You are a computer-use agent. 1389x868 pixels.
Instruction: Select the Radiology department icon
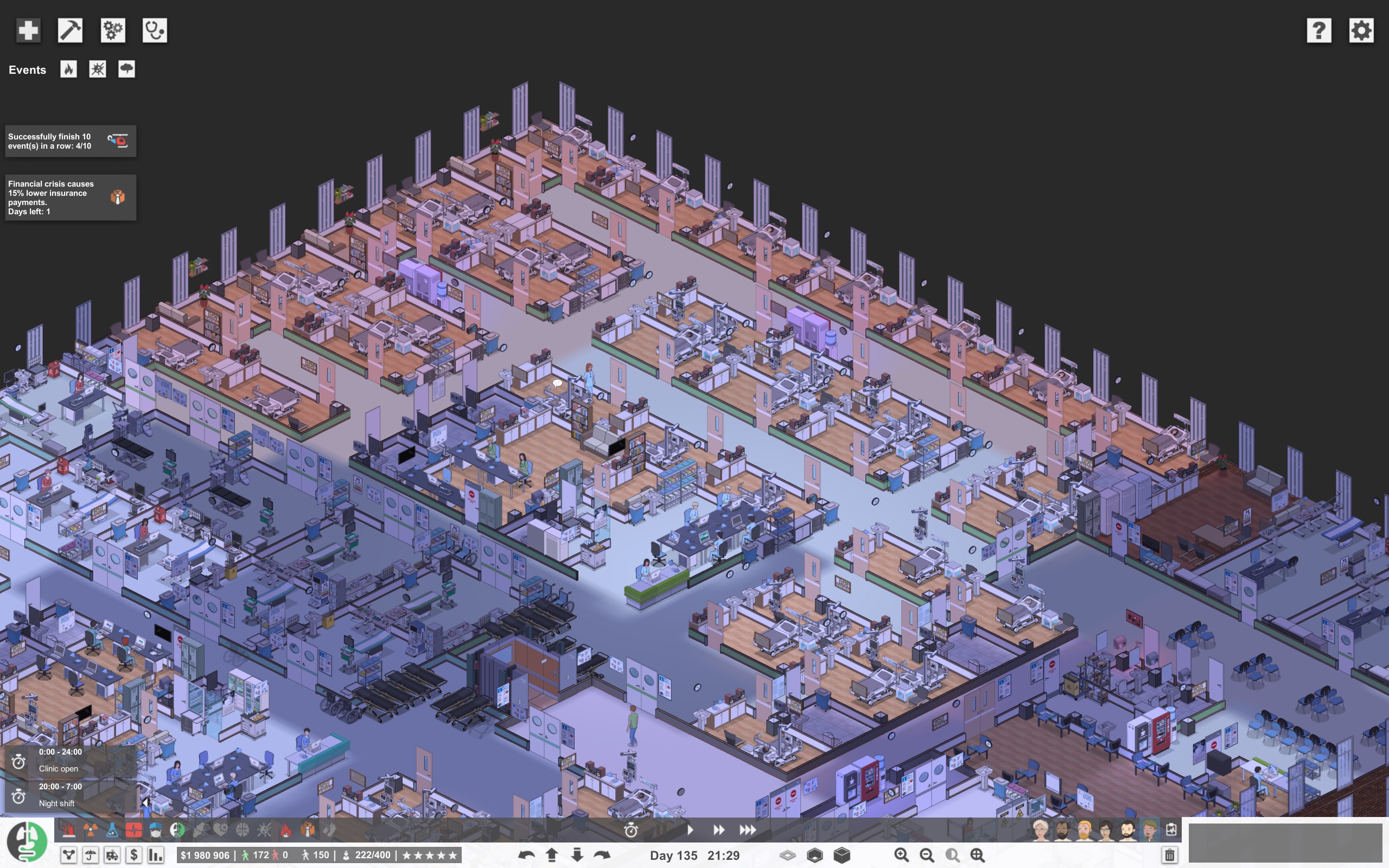(90, 829)
